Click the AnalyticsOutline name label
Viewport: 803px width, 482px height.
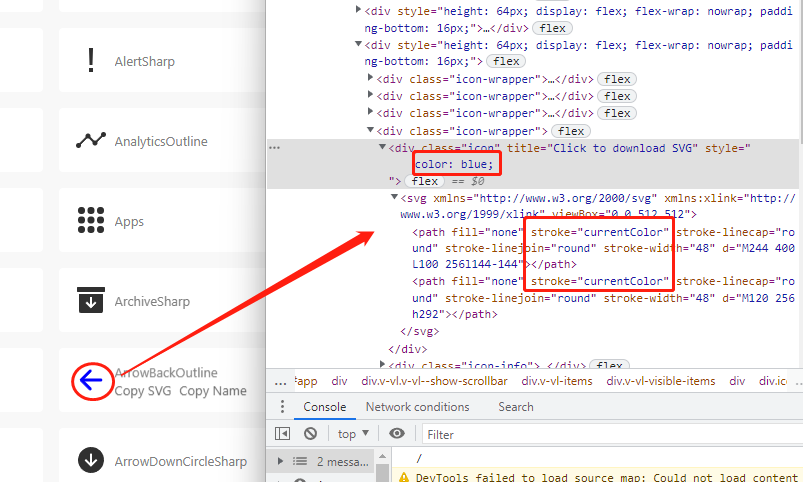point(161,141)
